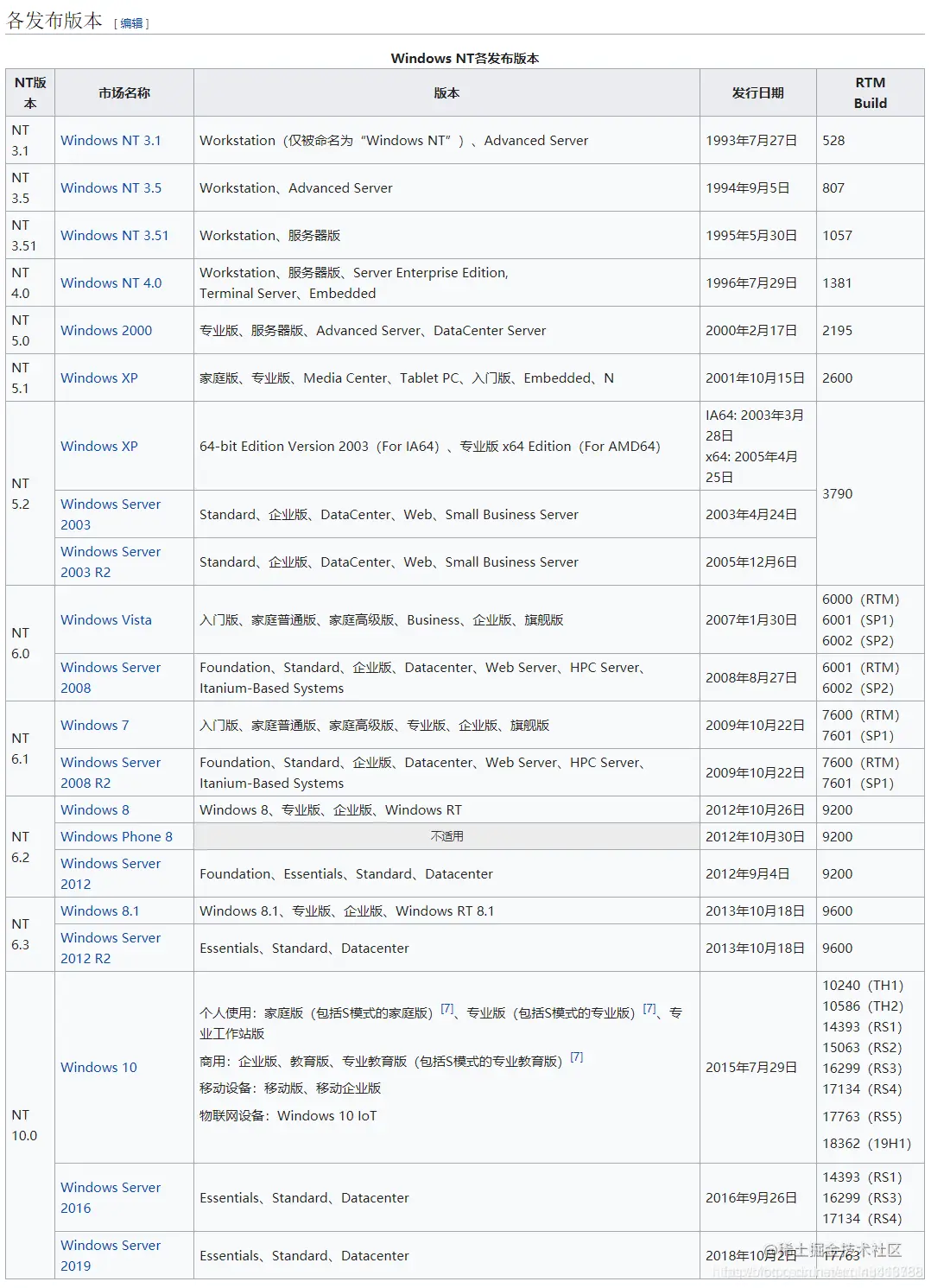Click Windows 8.1 editions cell text
Screen dimensions: 931x1288
(346, 910)
